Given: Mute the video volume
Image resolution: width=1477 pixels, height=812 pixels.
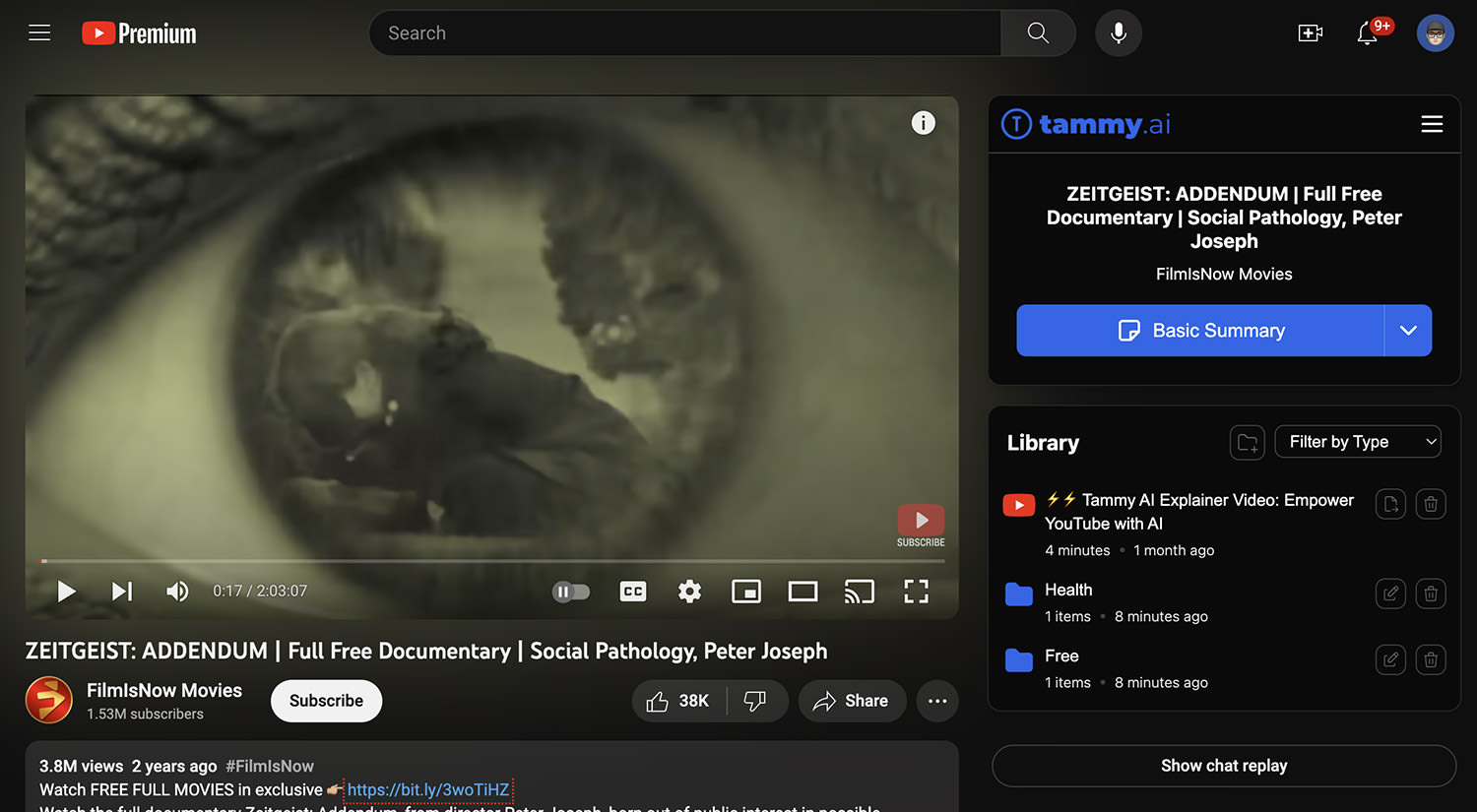Looking at the screenshot, I should [x=177, y=592].
